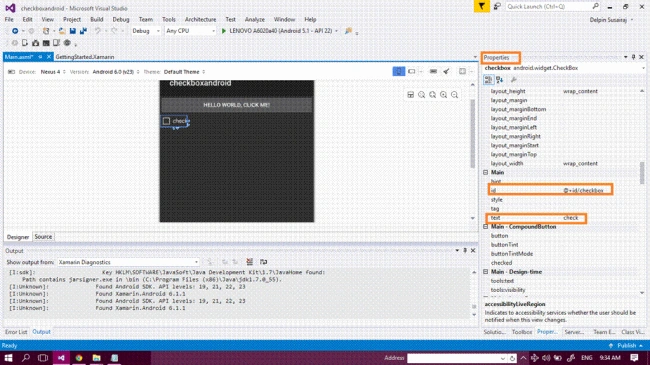The width and height of the screenshot is (650, 365).
Task: Click the Navigate Backward arrow icon
Action: [x=15, y=31]
